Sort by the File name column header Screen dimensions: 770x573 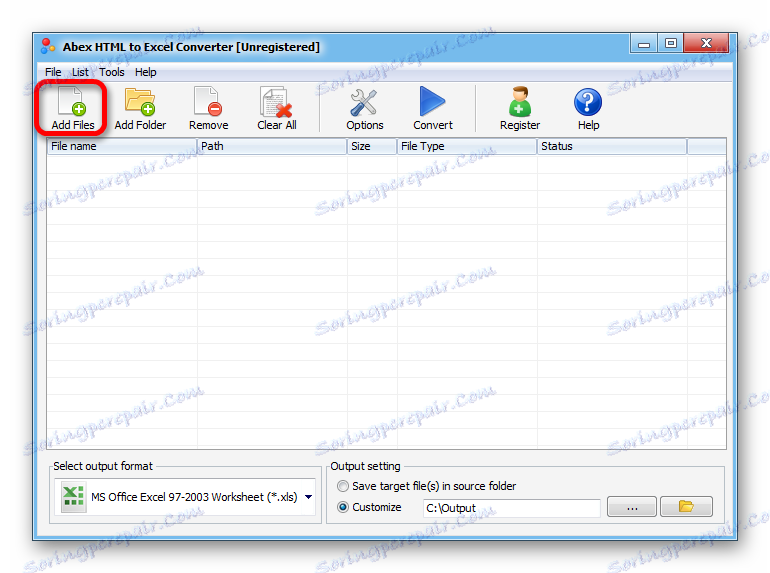pos(122,146)
